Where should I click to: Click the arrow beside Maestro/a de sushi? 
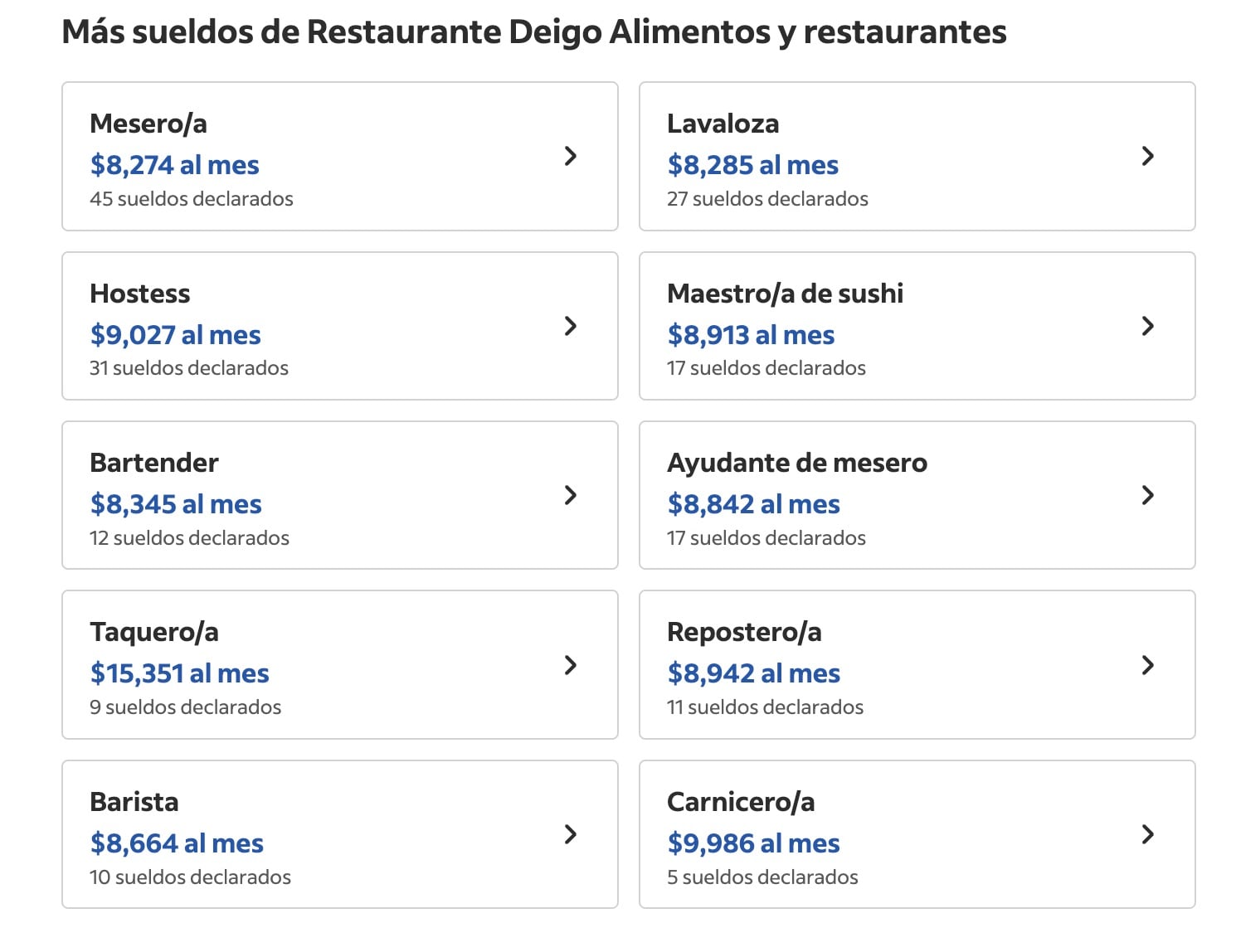pos(1147,326)
